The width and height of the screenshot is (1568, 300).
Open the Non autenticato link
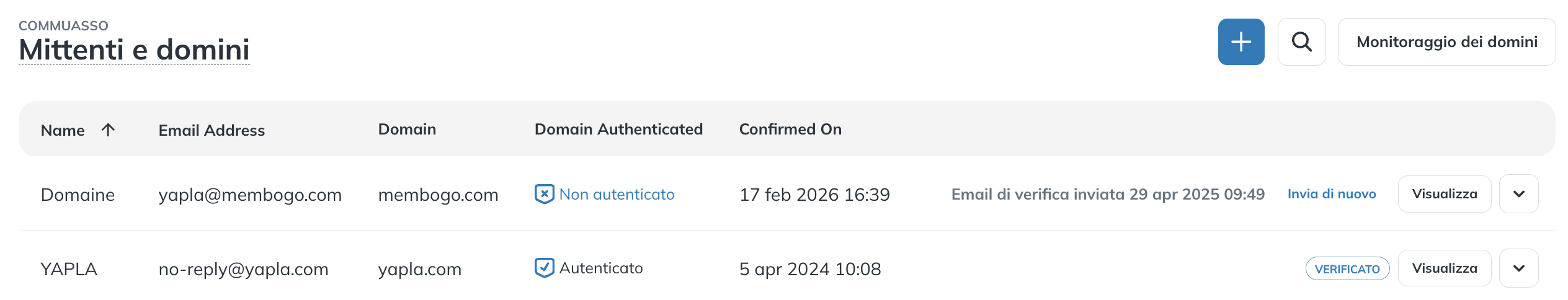pyautogui.click(x=617, y=194)
